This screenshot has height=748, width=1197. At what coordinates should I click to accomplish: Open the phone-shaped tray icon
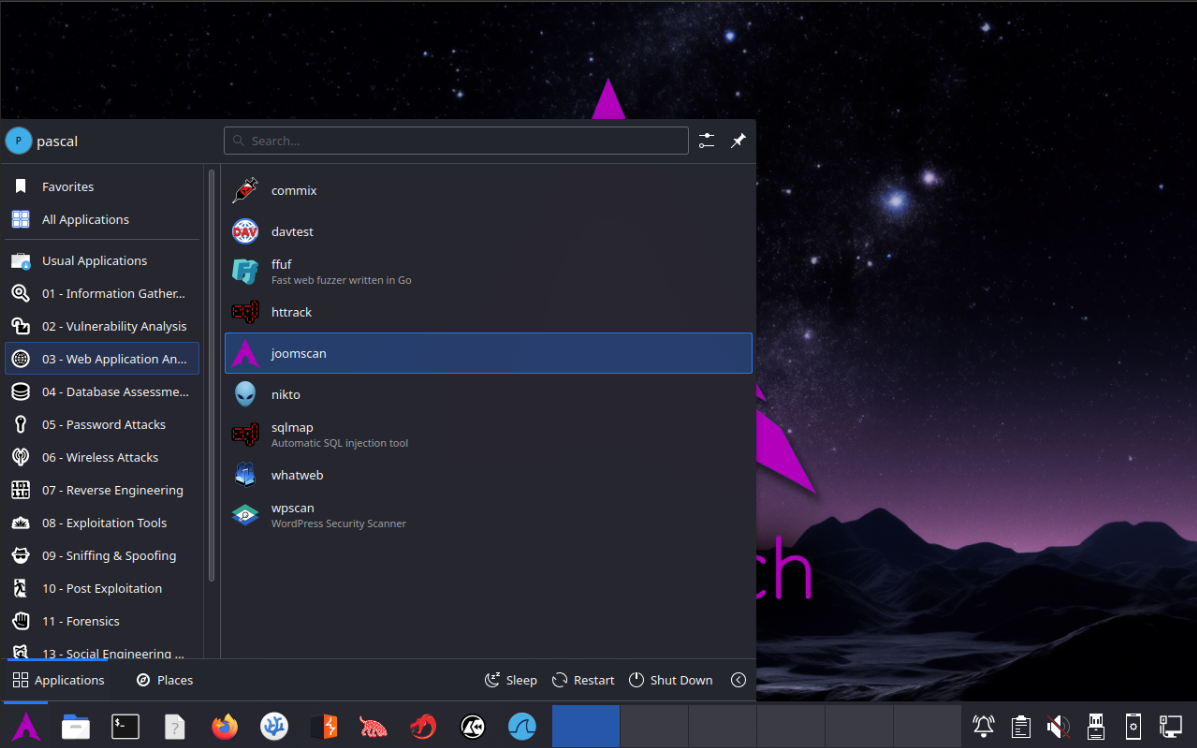pos(1133,727)
